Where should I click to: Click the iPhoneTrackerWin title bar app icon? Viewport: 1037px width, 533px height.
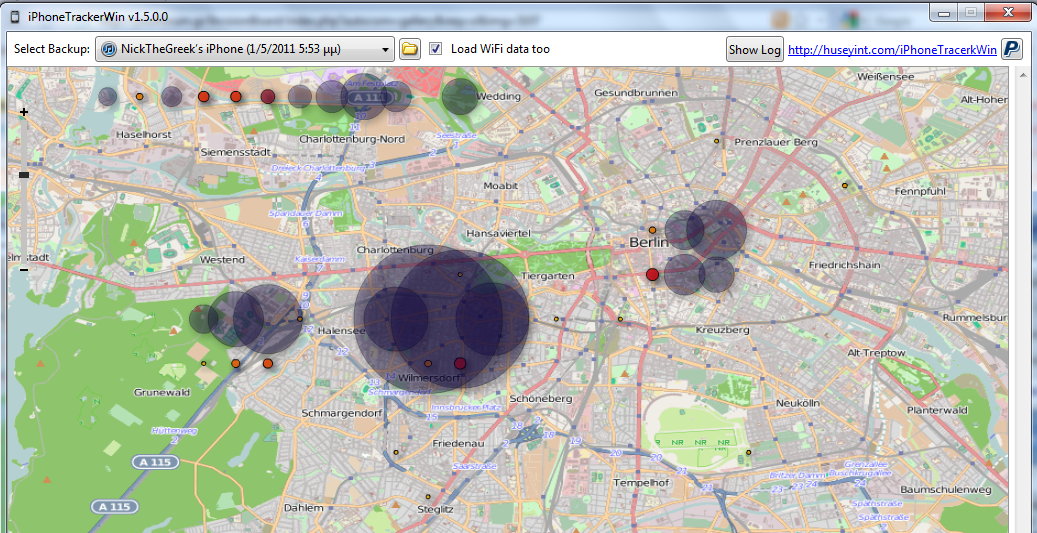pyautogui.click(x=14, y=15)
